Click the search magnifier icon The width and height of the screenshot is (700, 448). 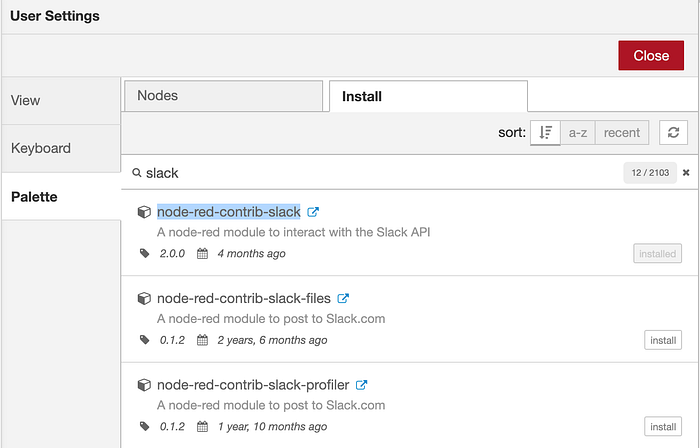pos(137,173)
